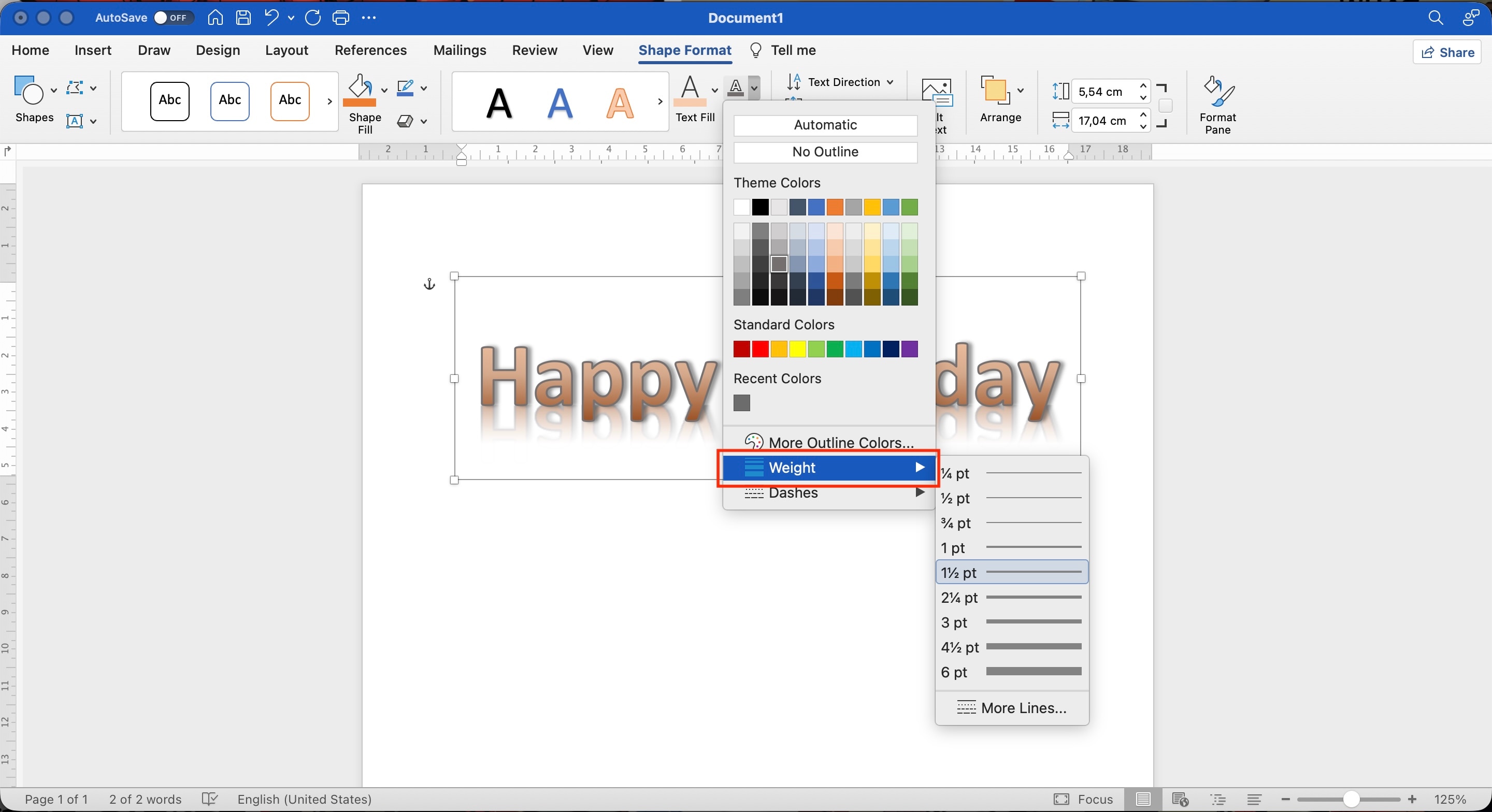Click the Shape Outline pen icon
Screen dimensions: 1492x812
tap(406, 88)
